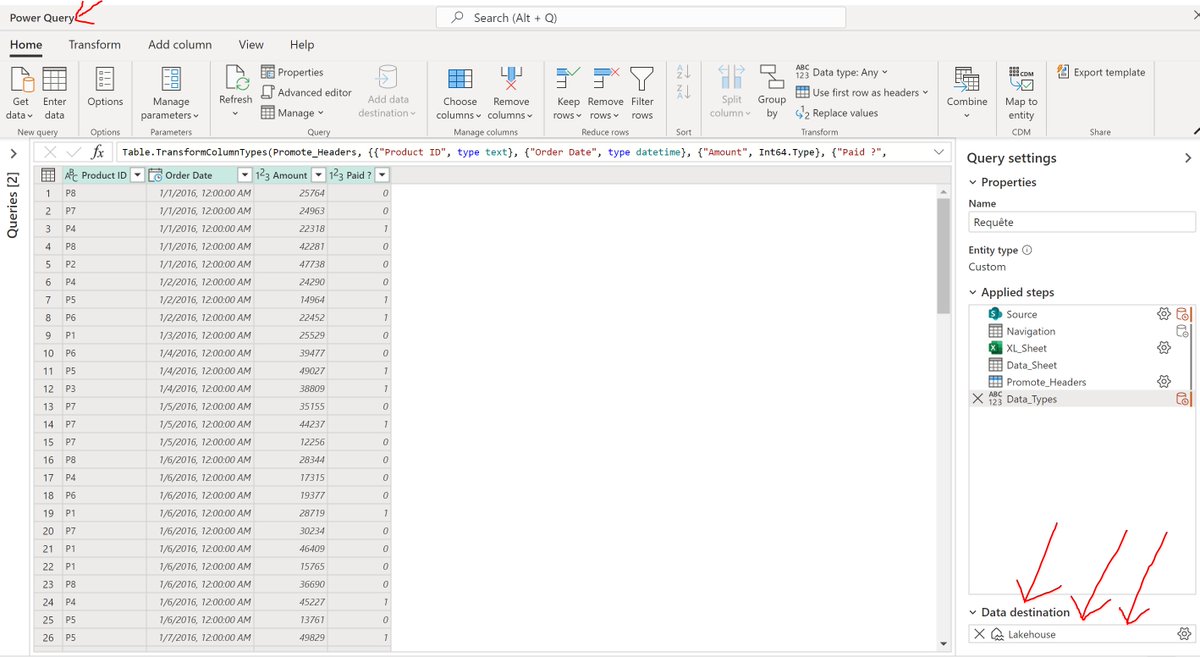Click the Entity type info icon
The width and height of the screenshot is (1200, 657).
coord(1027,250)
